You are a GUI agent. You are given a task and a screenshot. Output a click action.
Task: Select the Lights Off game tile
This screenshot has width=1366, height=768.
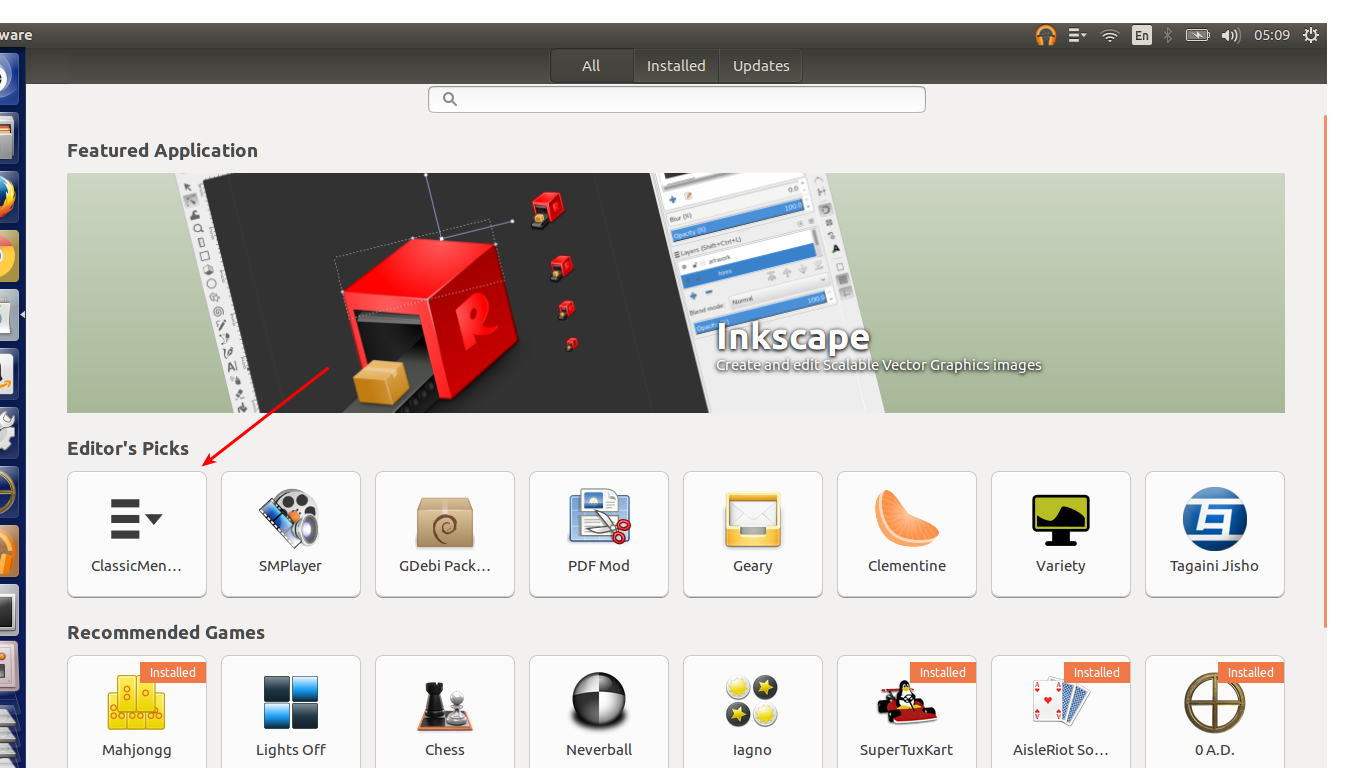[291, 712]
